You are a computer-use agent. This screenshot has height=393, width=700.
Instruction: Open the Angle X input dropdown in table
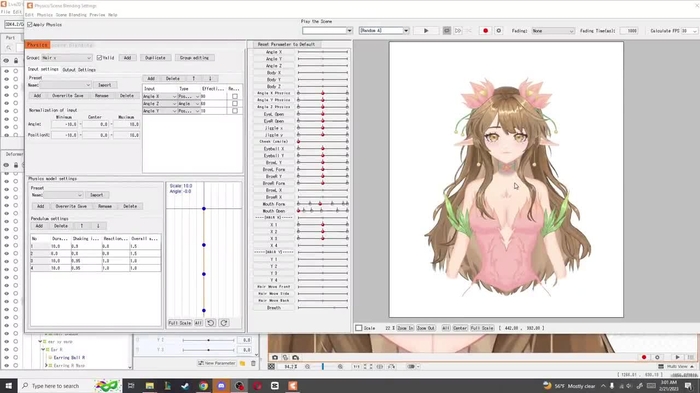(159, 96)
